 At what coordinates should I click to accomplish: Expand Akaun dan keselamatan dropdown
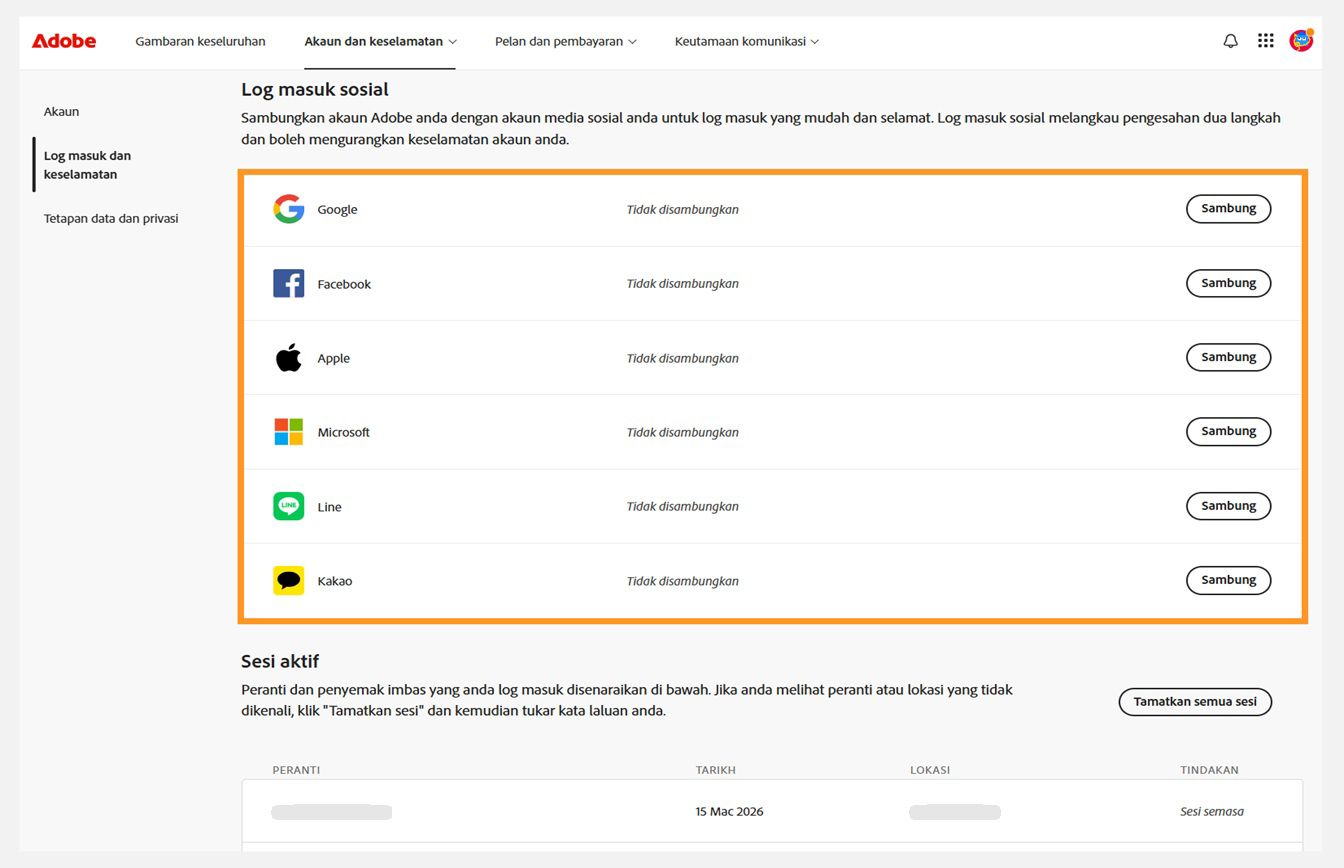[x=380, y=42]
